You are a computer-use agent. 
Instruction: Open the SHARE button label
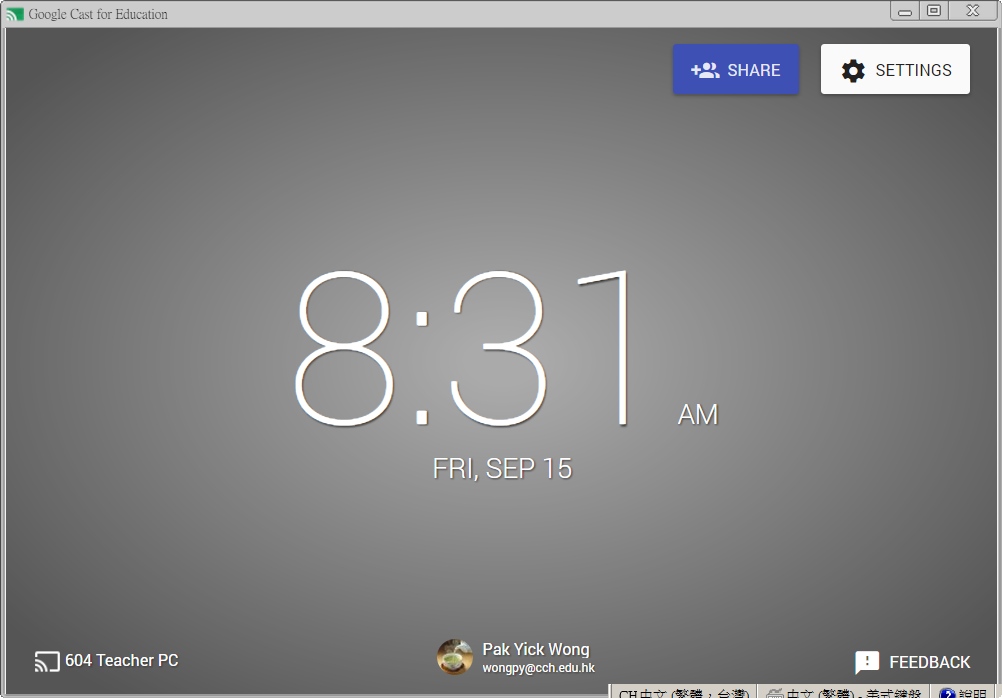tap(754, 70)
